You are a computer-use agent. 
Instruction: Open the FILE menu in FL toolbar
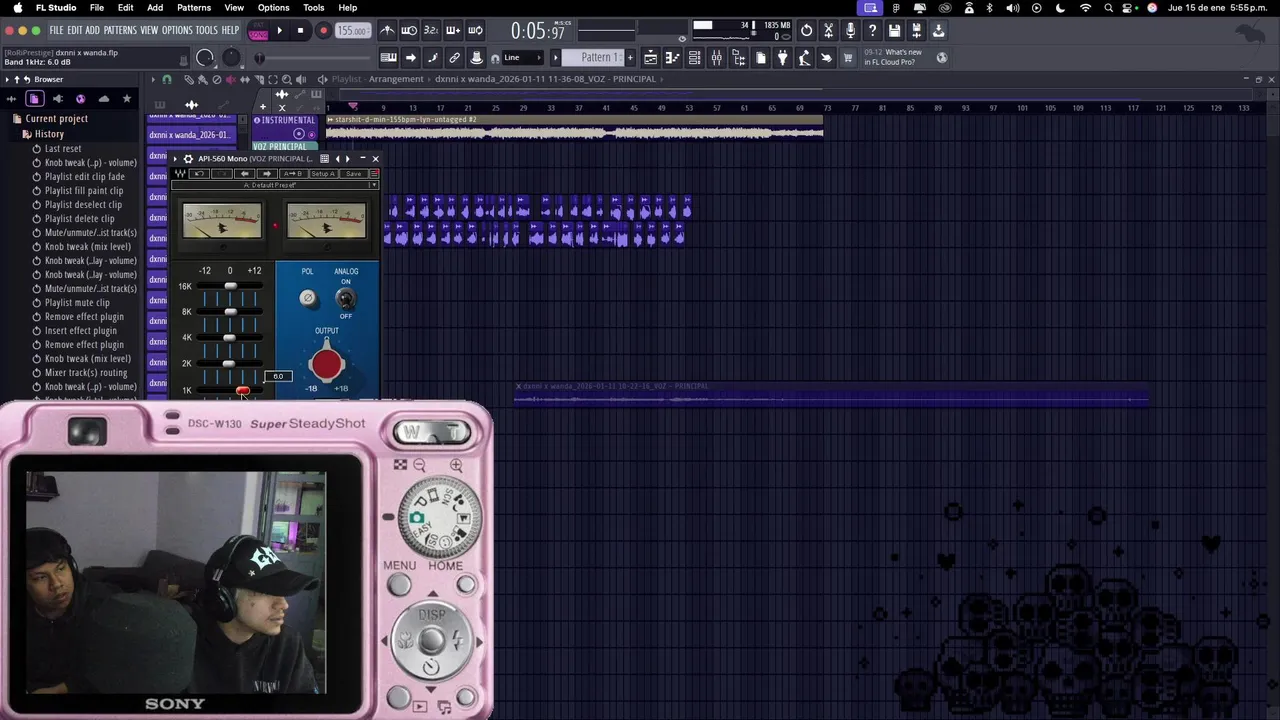(56, 31)
